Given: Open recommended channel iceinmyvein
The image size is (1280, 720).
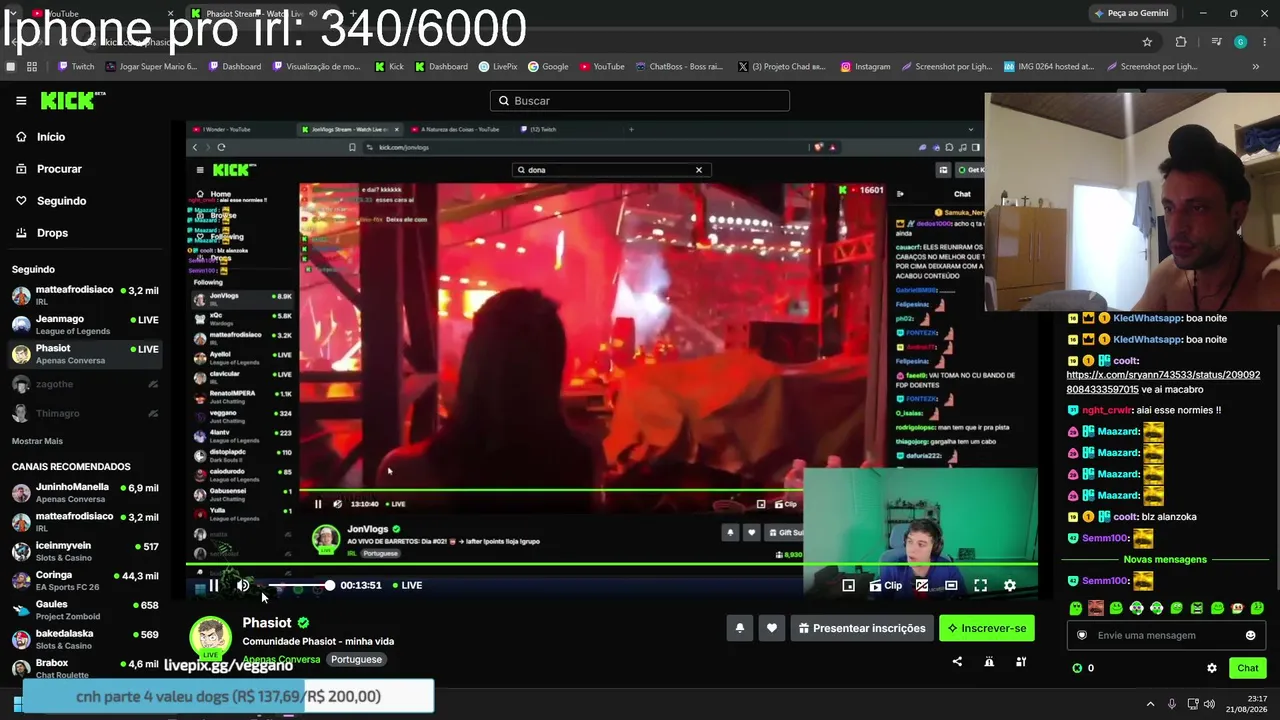Looking at the screenshot, I should pyautogui.click(x=85, y=552).
